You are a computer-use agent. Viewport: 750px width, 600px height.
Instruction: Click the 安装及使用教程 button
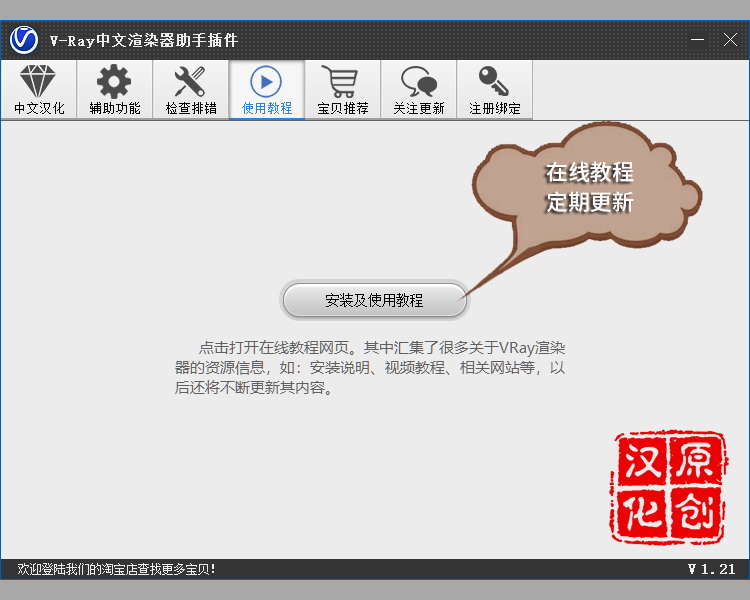[x=375, y=300]
